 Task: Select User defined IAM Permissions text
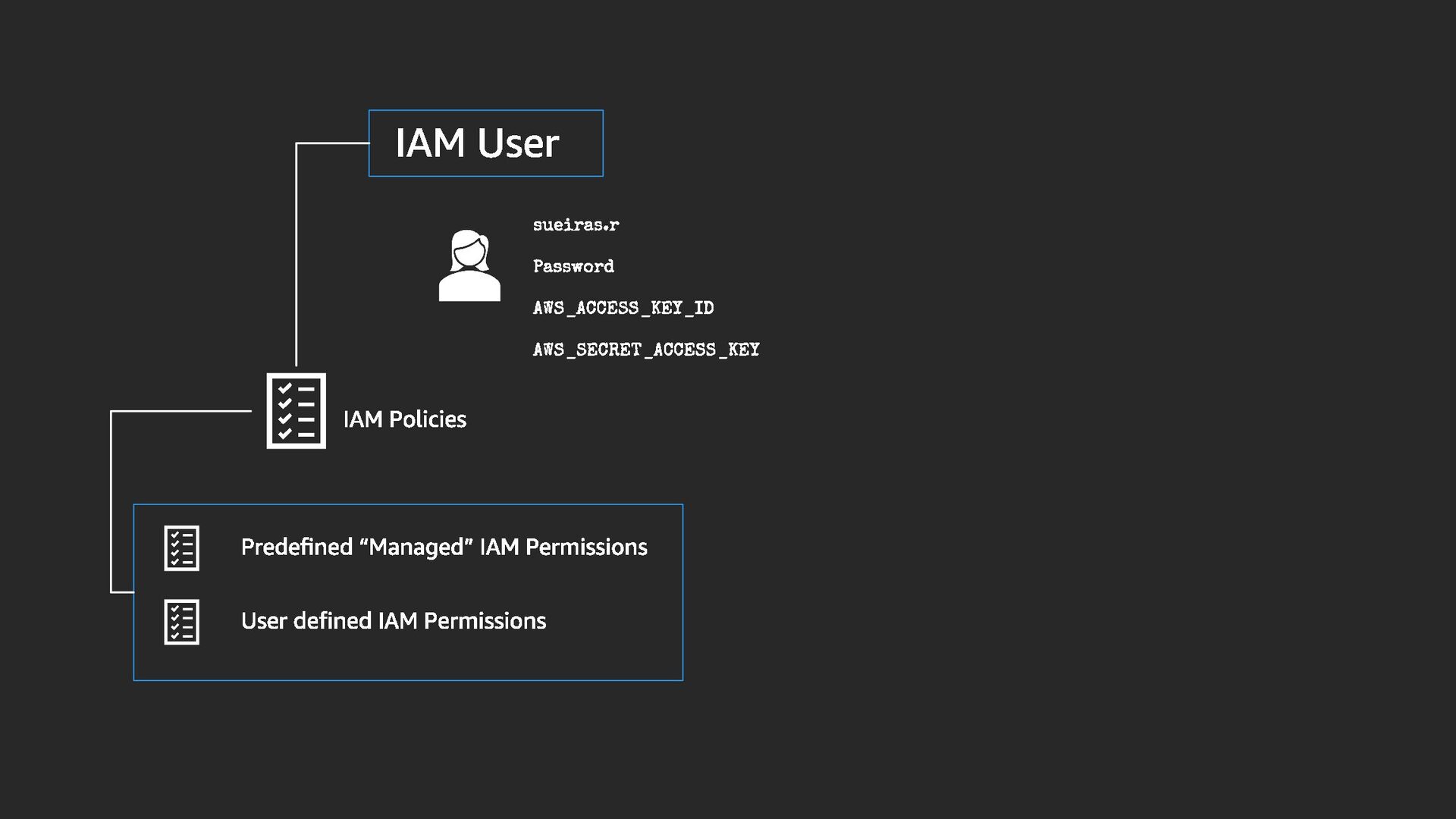[x=393, y=621]
